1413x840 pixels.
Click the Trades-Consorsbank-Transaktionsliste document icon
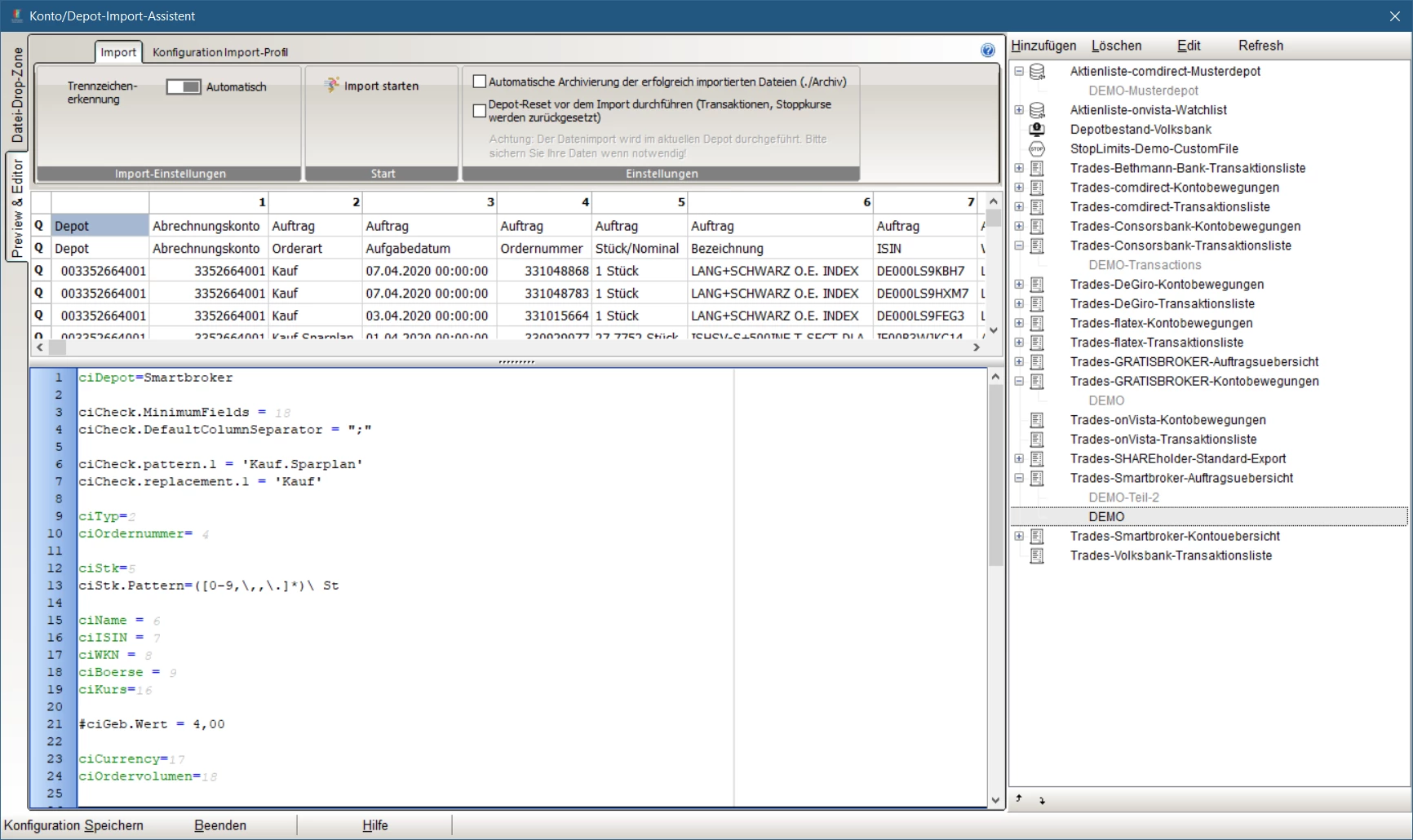(x=1037, y=246)
